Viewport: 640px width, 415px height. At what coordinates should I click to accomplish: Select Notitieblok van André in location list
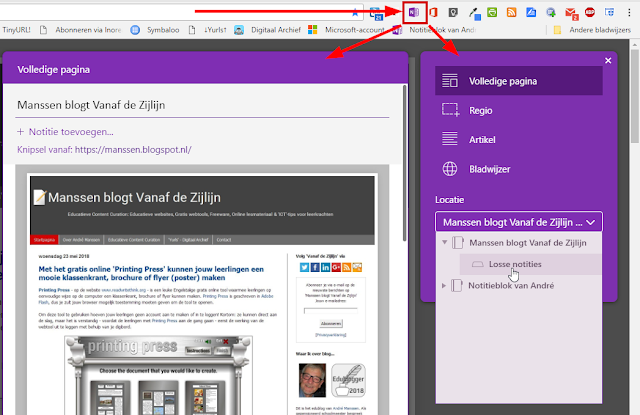511,286
